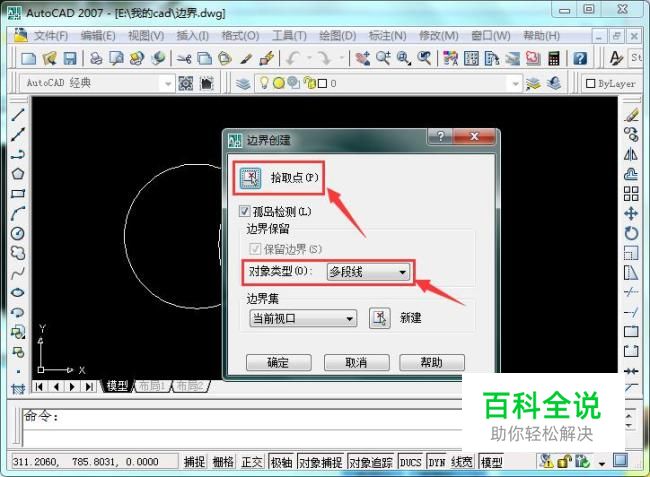Click the 取消 button

(357, 363)
